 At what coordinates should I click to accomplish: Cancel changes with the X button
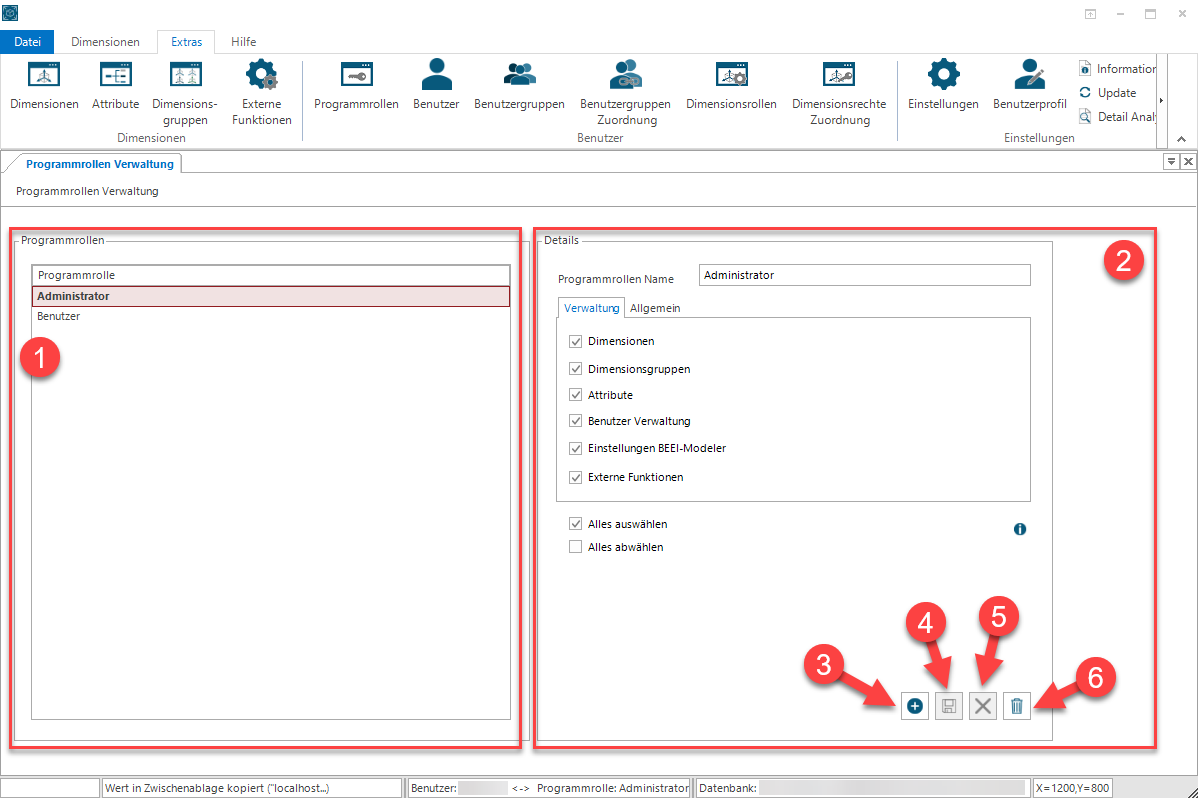tap(983, 706)
